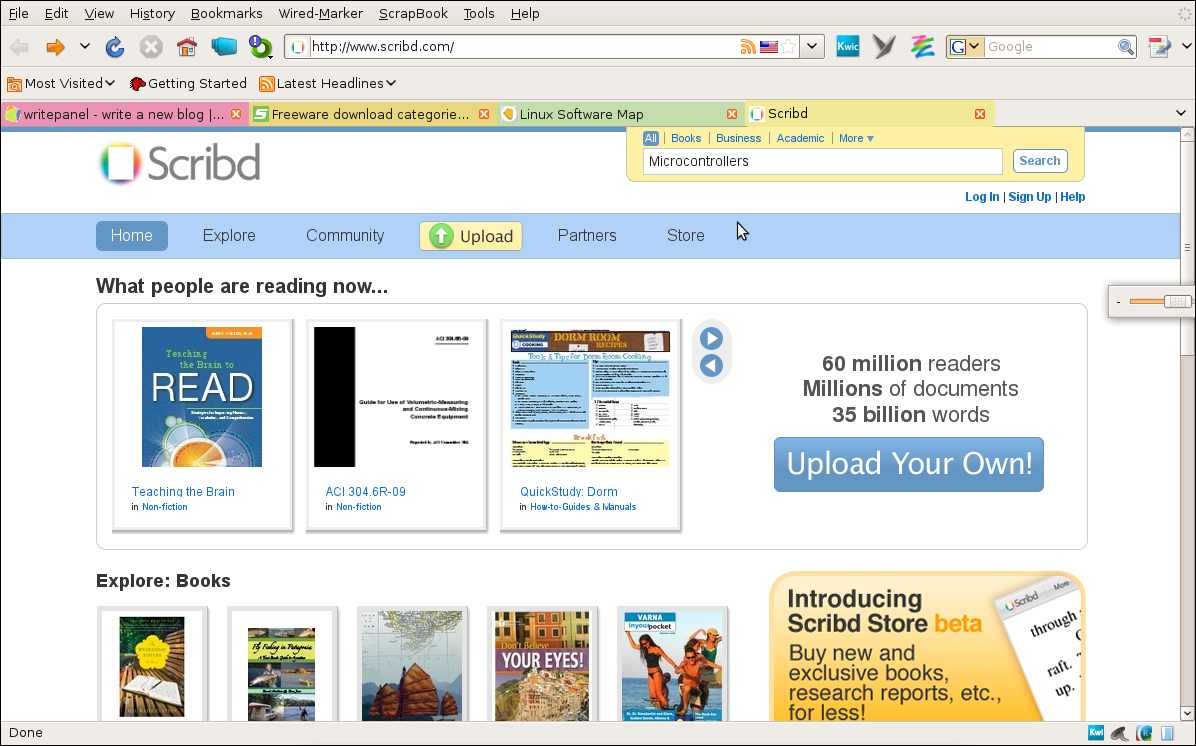Bookmark this page with the star icon
This screenshot has width=1196, height=746.
click(x=789, y=47)
